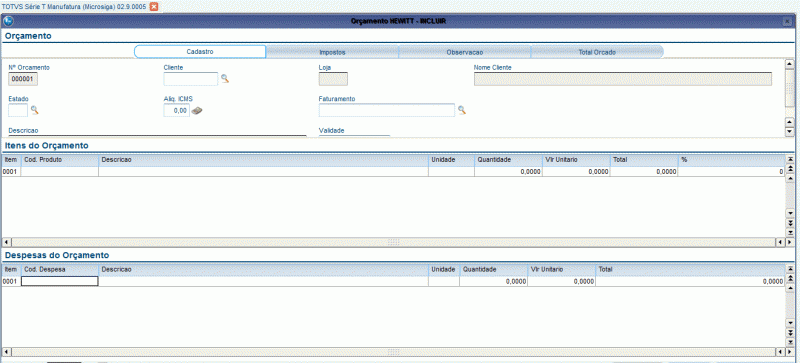Select the Cadastro tab
Image resolution: width=800 pixels, height=363 pixels.
(200, 52)
